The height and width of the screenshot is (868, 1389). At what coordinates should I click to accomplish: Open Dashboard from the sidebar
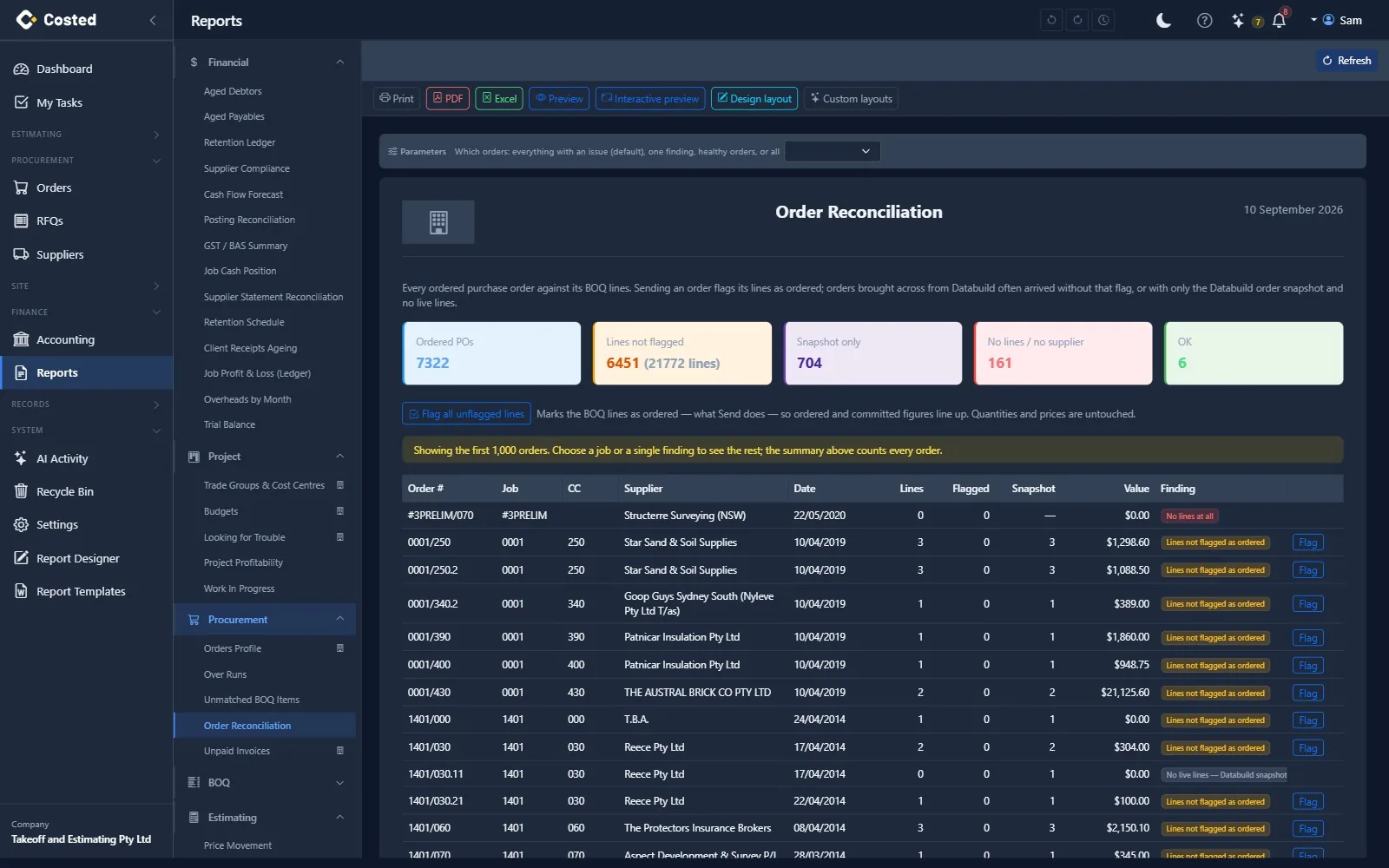coord(87,69)
